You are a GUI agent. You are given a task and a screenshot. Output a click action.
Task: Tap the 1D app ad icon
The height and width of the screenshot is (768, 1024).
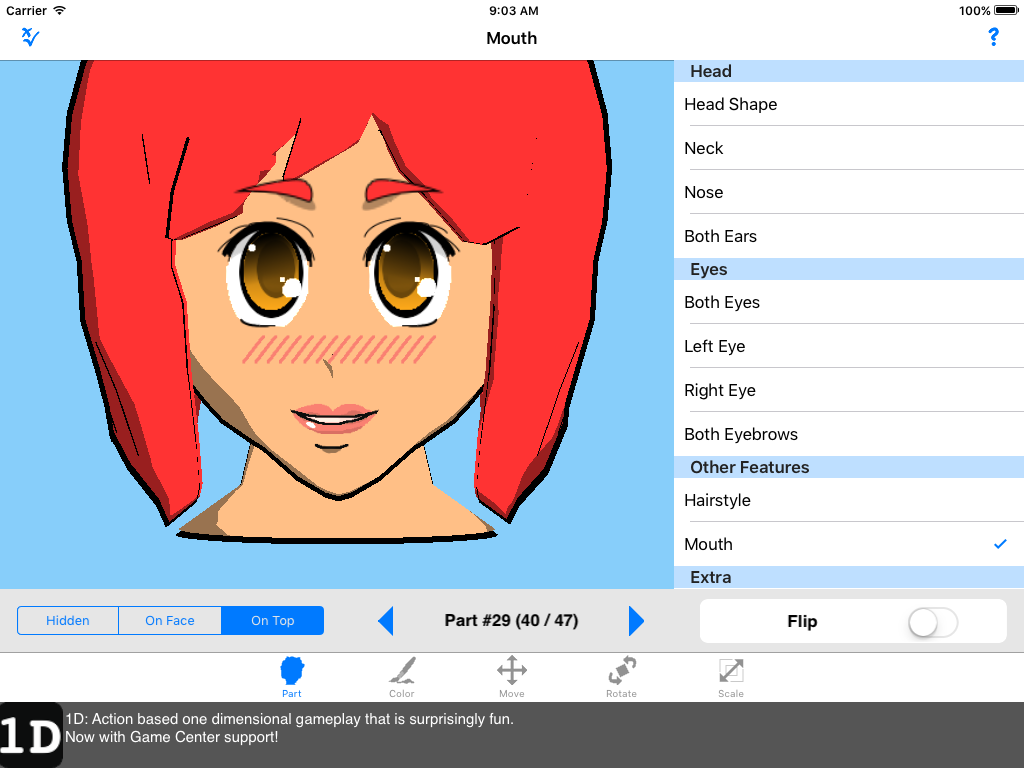point(31,735)
